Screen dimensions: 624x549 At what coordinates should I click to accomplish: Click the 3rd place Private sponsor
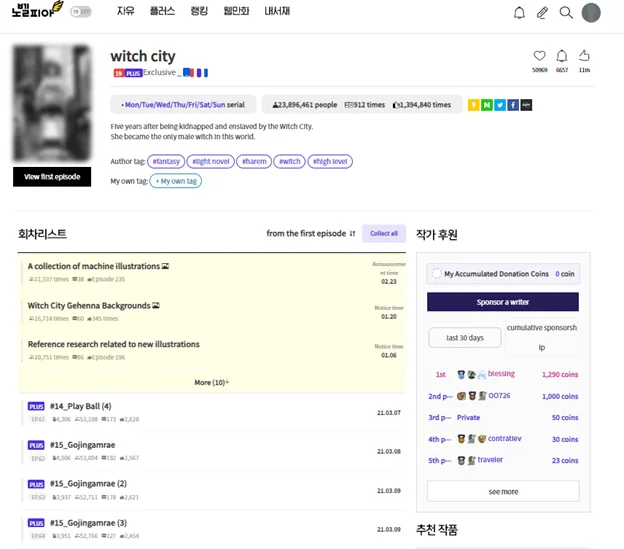(468, 417)
